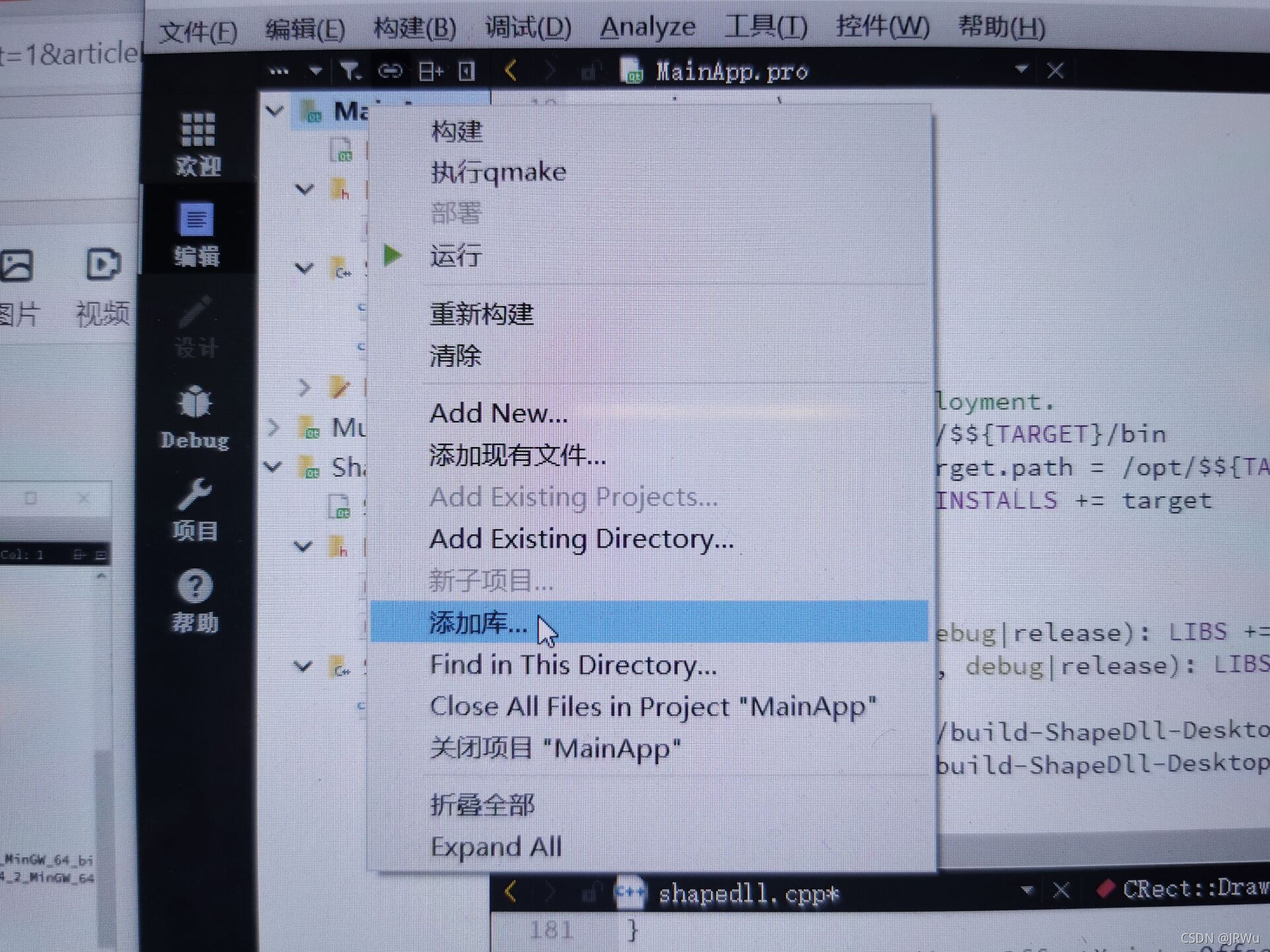Close the MainApp.pro editor document
Screen dimensions: 1270x952
1056,70
